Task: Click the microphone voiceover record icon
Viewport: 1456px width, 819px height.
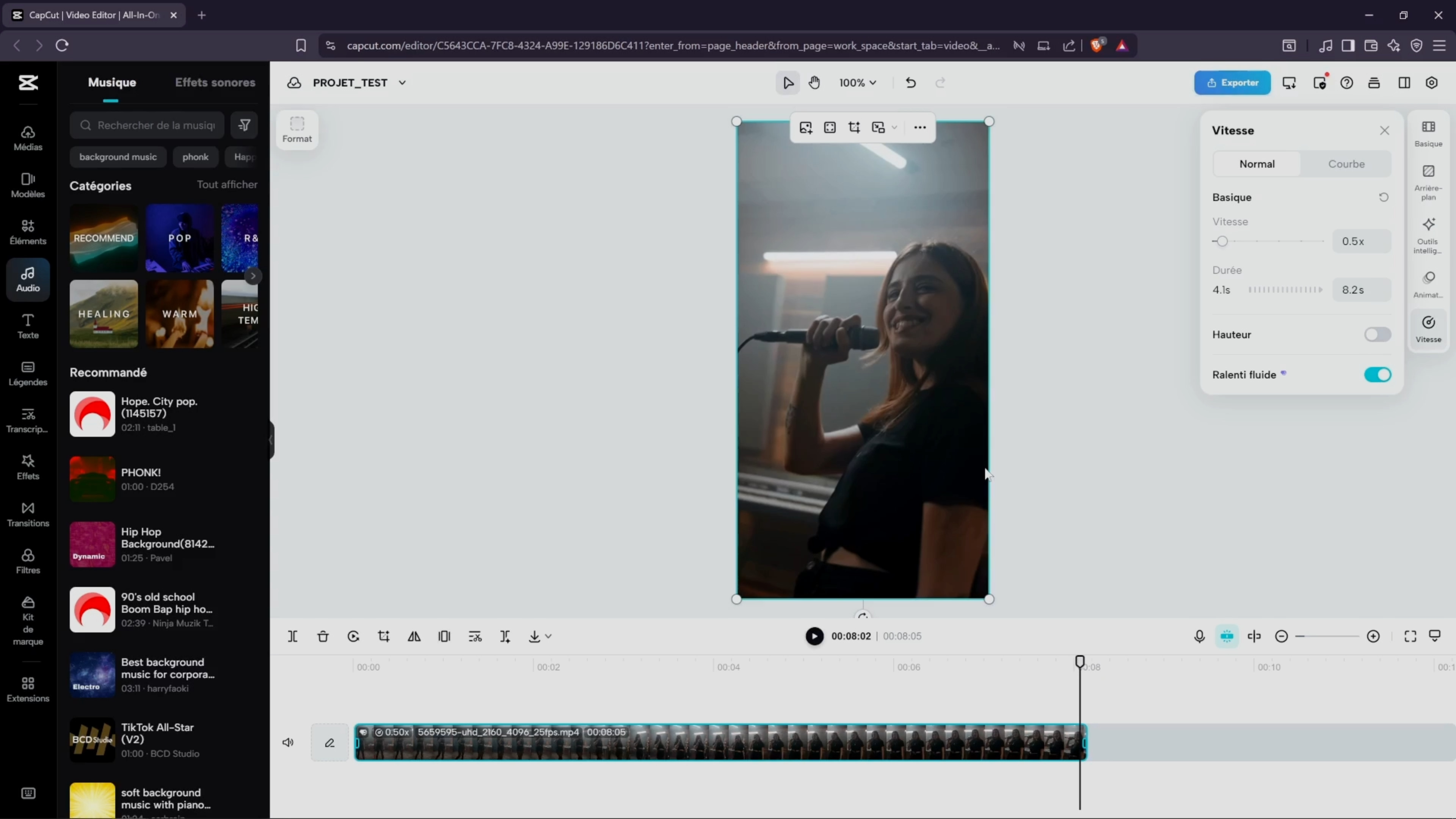Action: pos(1199,637)
